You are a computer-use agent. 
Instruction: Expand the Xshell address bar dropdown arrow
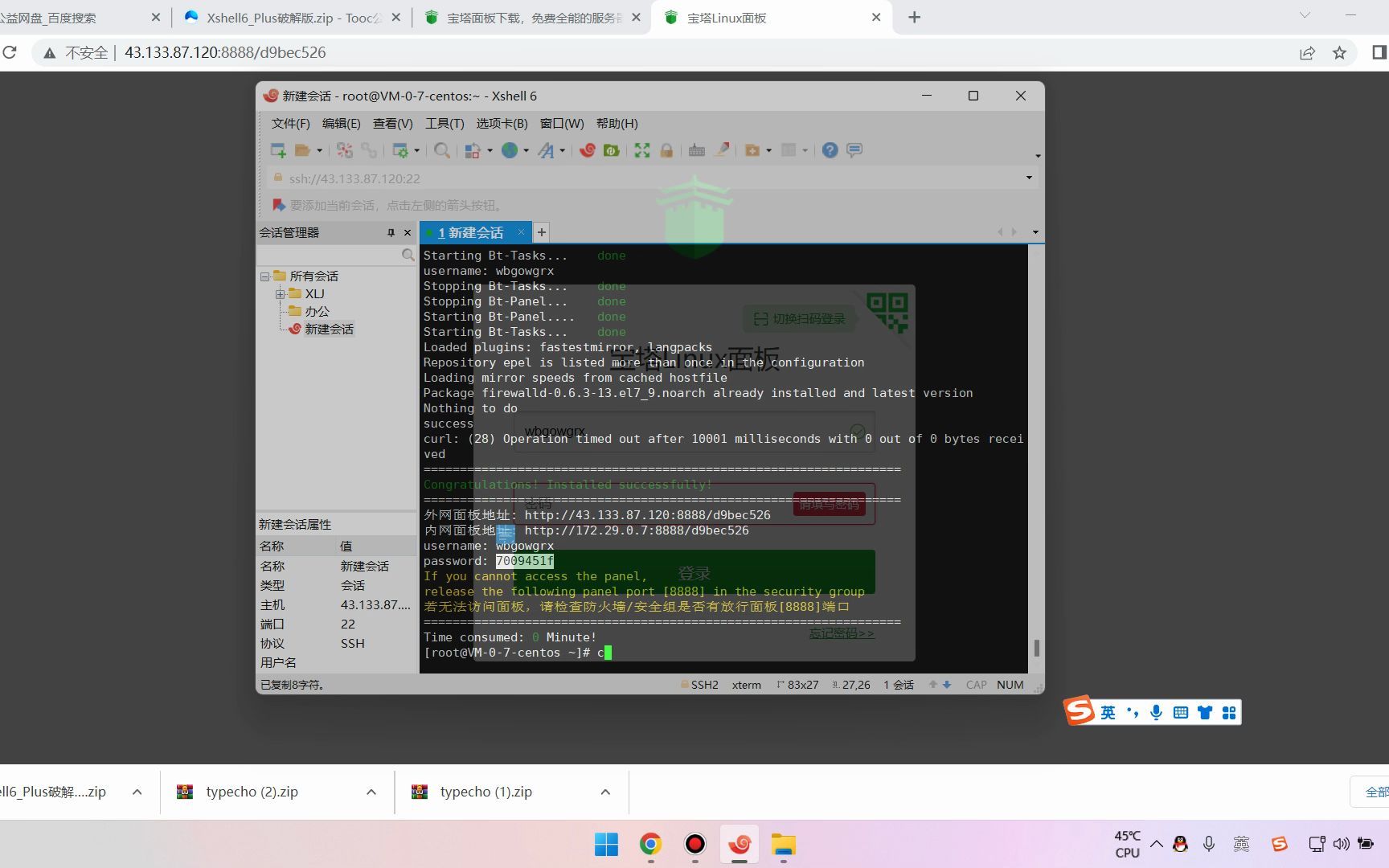pos(1029,178)
